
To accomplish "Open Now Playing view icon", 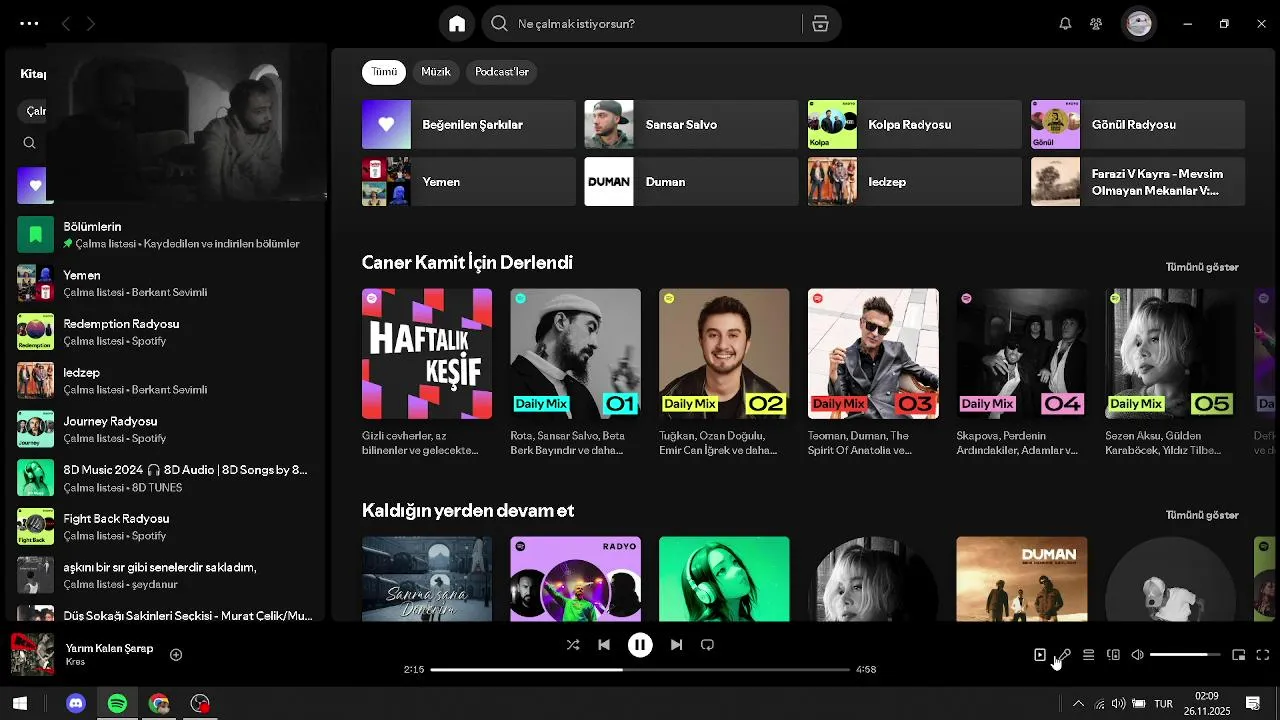I will point(1040,655).
